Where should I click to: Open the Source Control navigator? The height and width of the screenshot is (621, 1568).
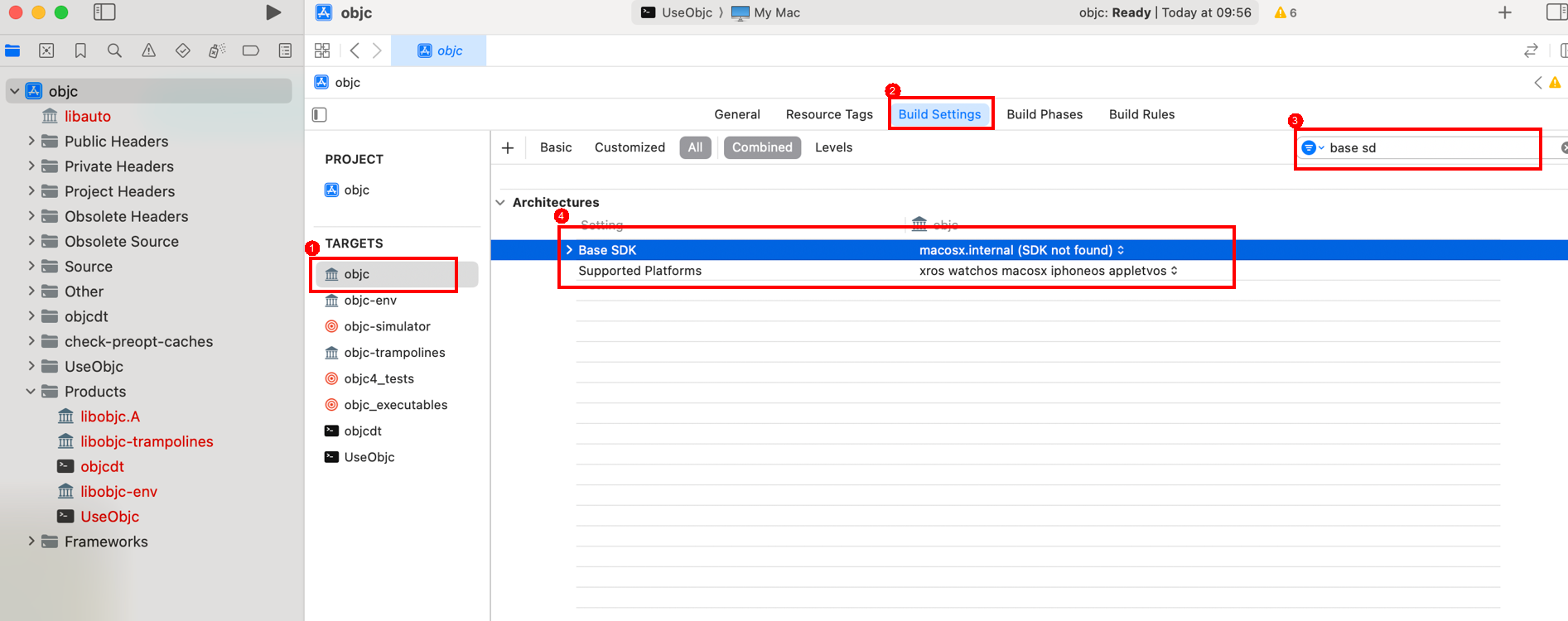coord(46,51)
